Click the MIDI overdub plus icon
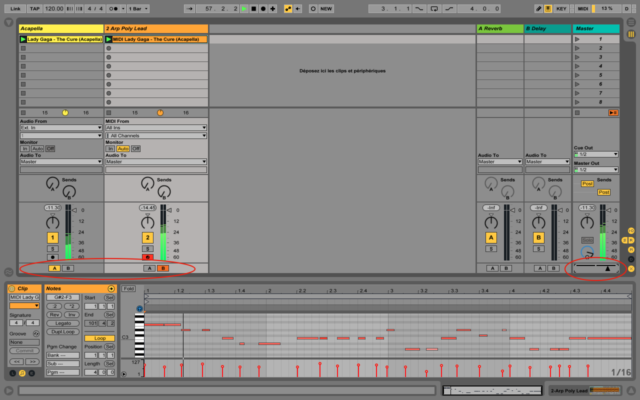Image resolution: width=640 pixels, height=400 pixels. click(x=273, y=9)
